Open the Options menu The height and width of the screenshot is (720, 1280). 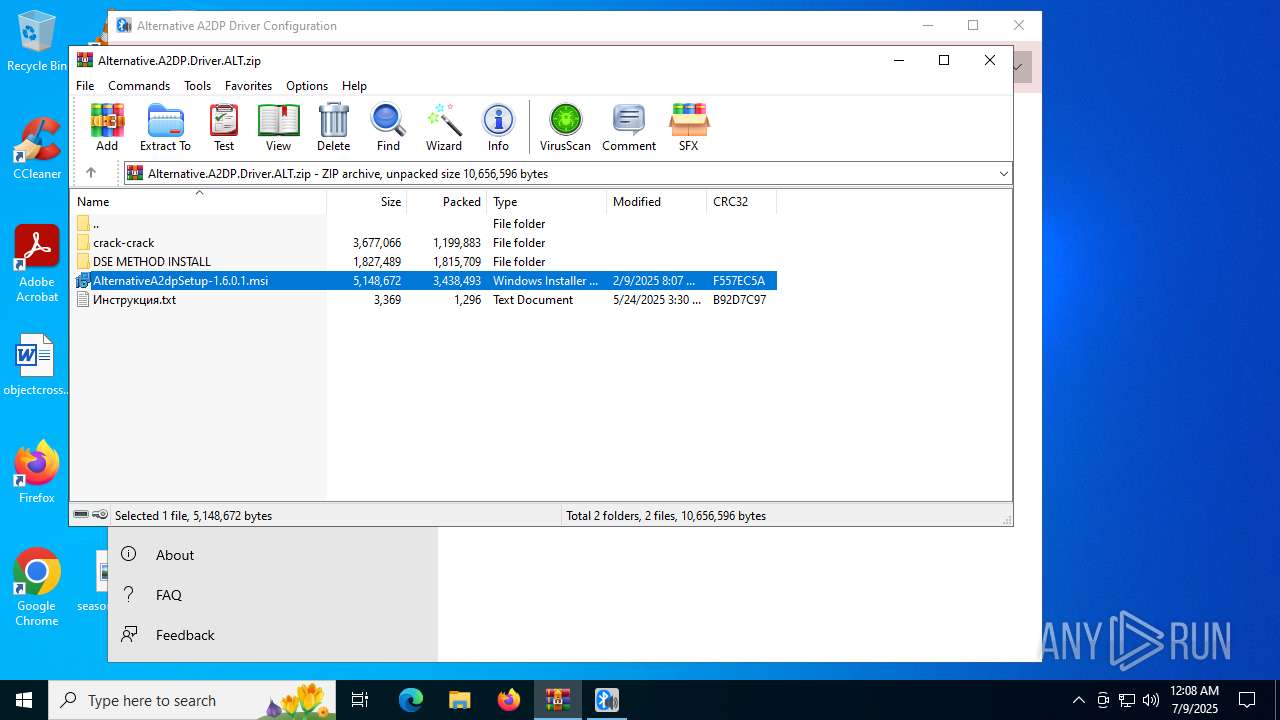click(307, 86)
